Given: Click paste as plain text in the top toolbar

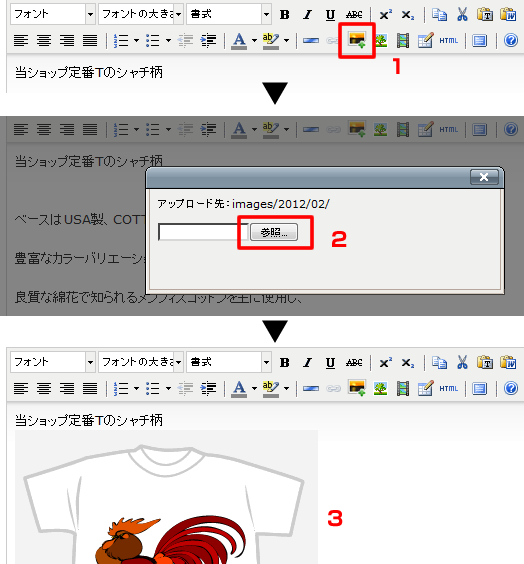Looking at the screenshot, I should click(x=485, y=15).
